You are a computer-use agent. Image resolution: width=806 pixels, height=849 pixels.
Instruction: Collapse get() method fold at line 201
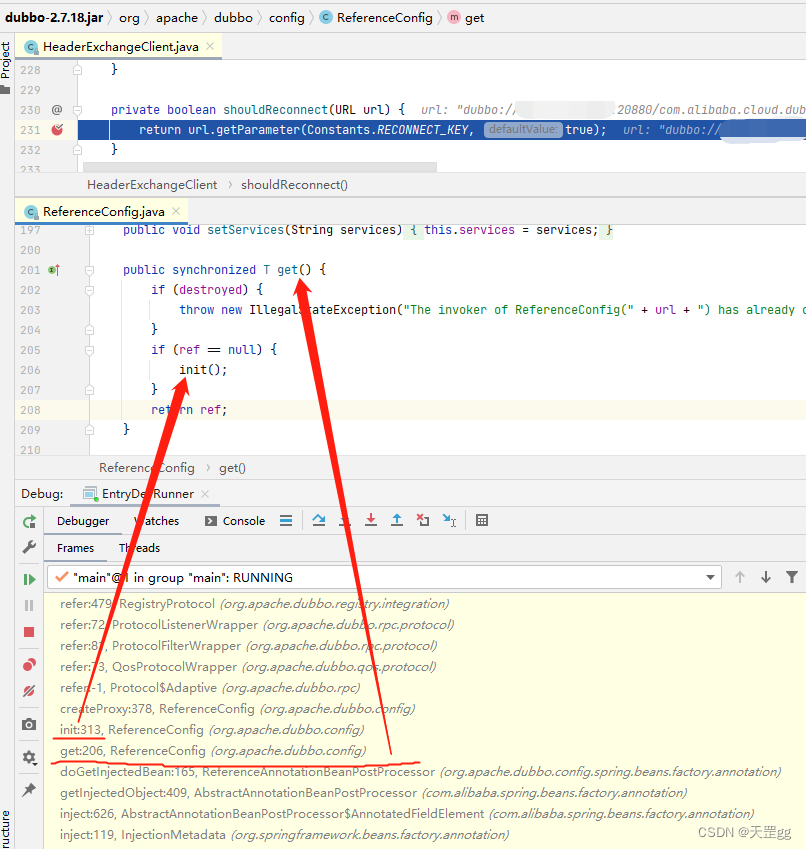(x=89, y=270)
